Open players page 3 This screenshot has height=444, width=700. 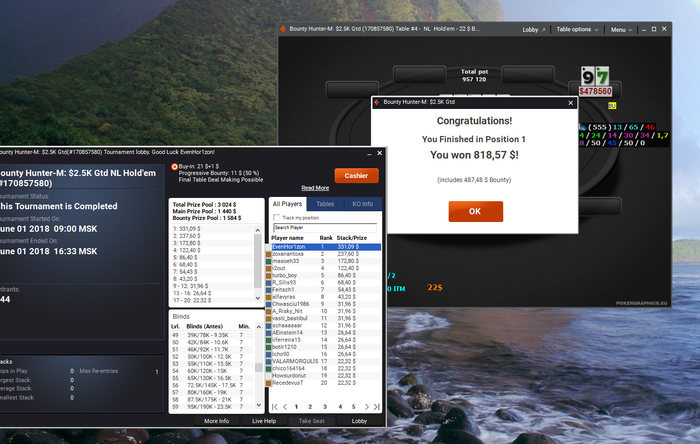[325, 407]
